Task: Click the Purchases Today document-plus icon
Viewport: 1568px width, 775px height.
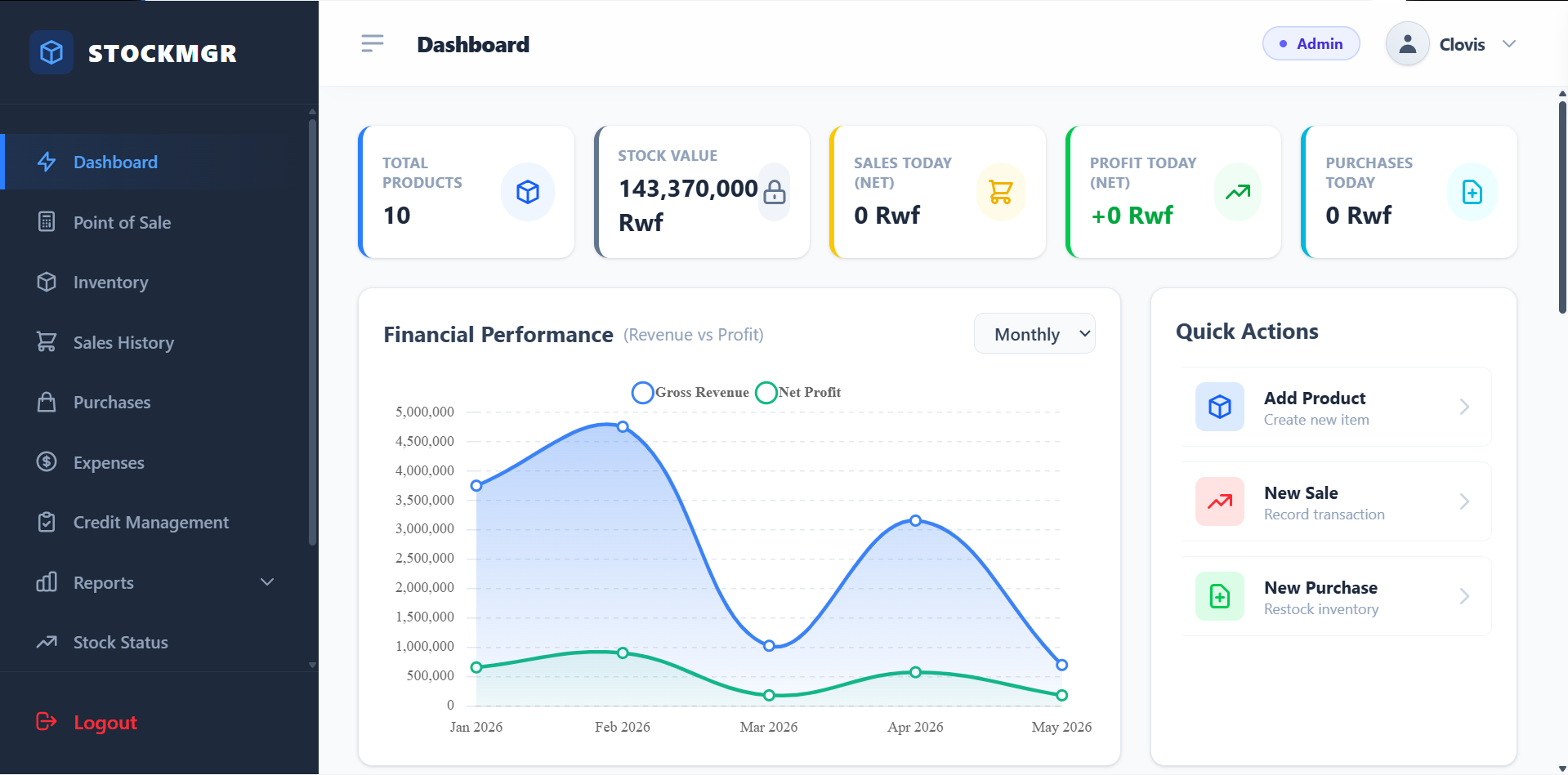Action: coord(1472,192)
